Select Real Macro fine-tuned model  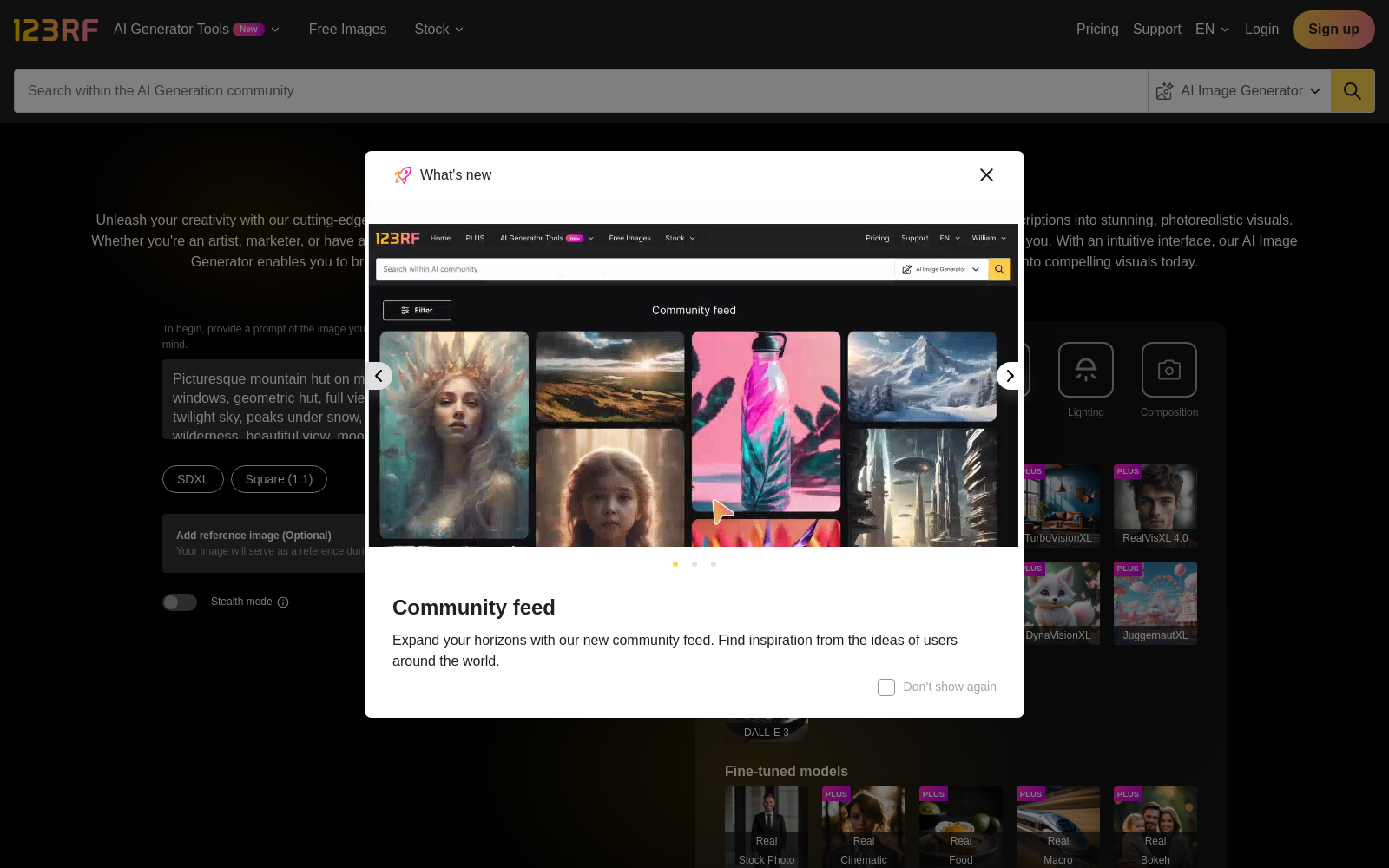[1058, 827]
